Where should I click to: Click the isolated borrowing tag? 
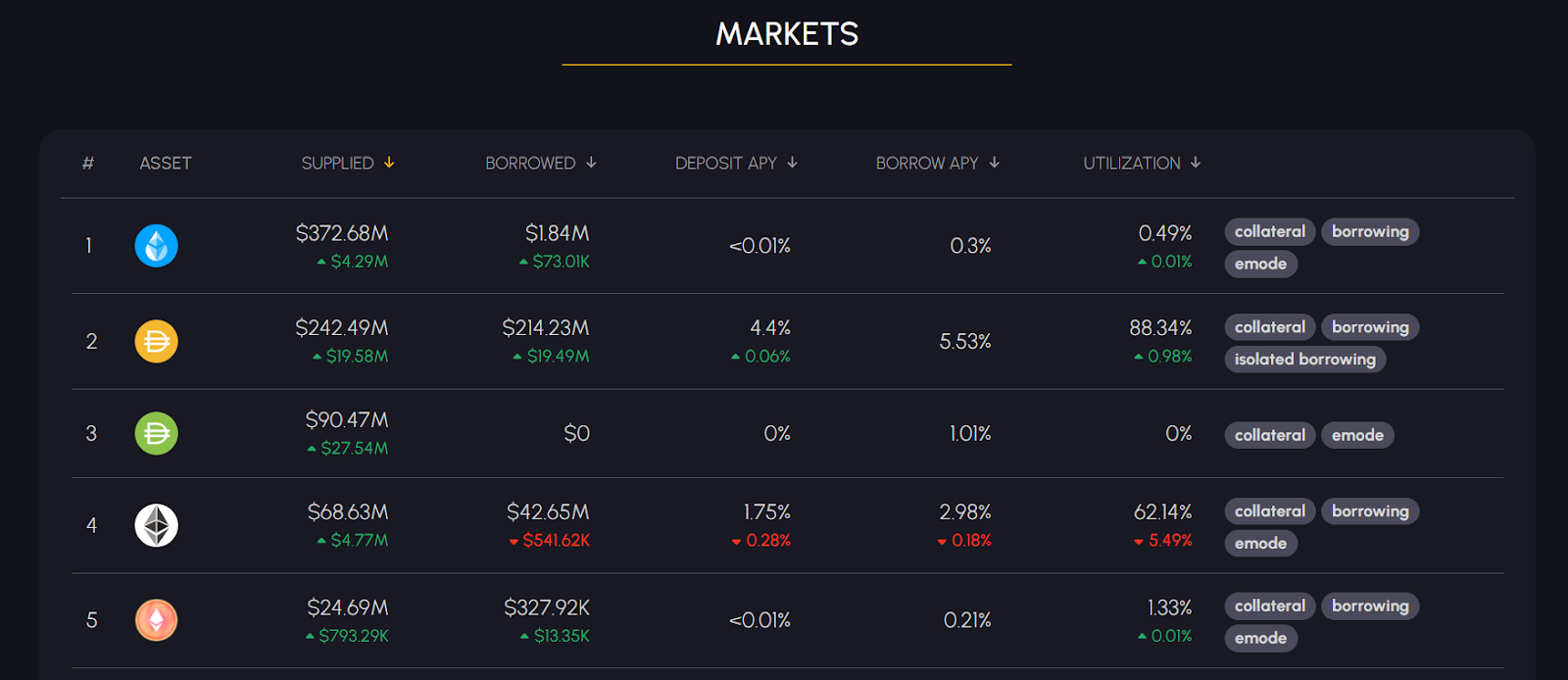click(x=1304, y=360)
